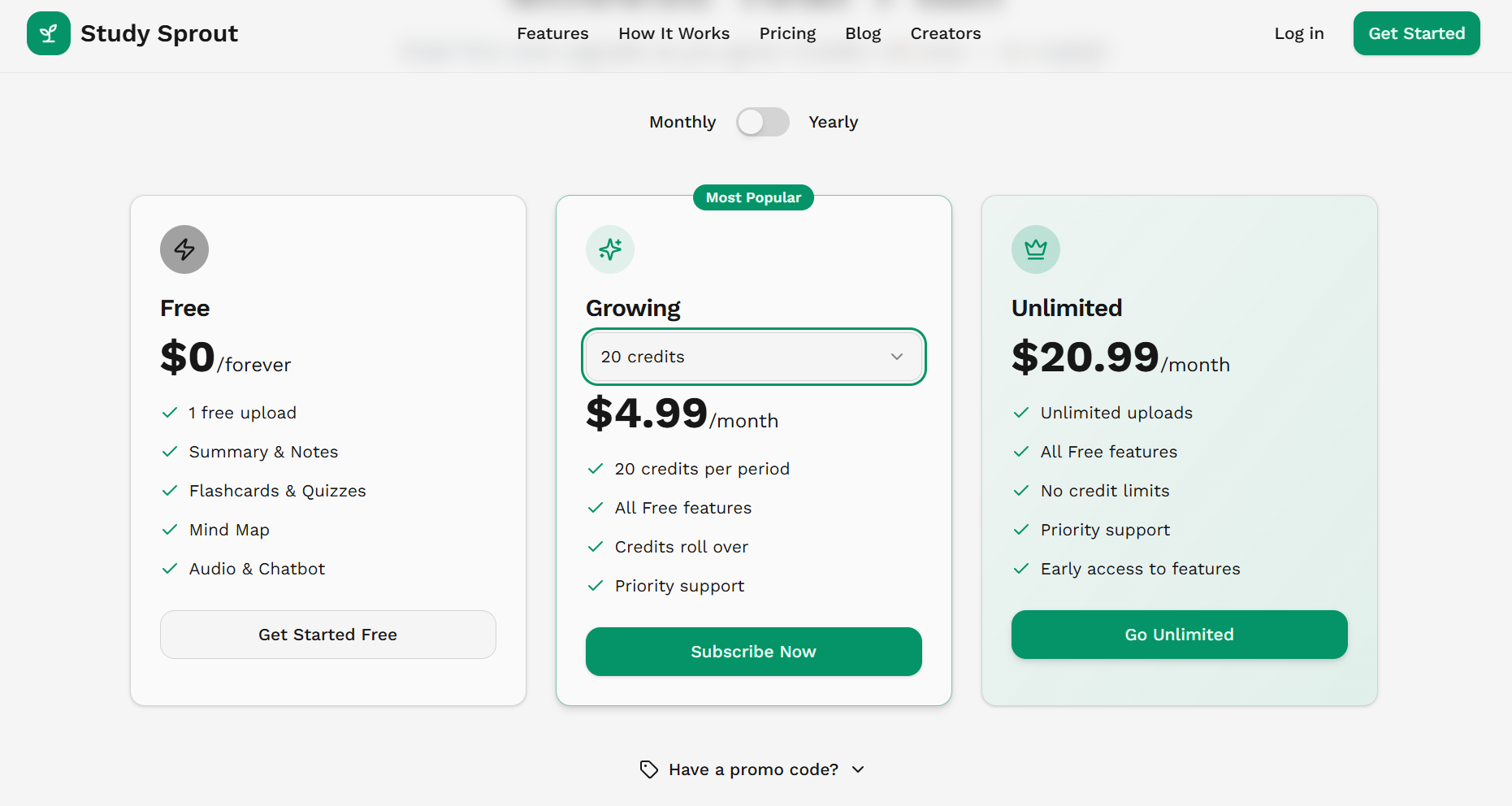Click the Most Popular badge
The width and height of the screenshot is (1512, 806).
(x=752, y=197)
